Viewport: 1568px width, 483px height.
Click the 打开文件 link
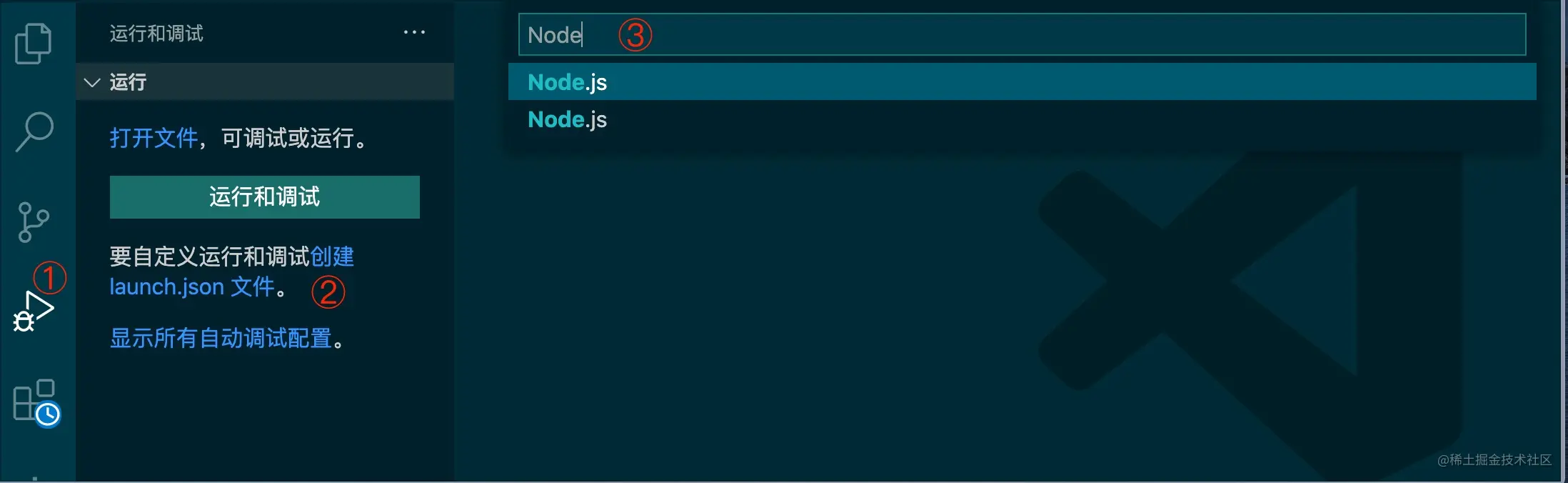[154, 138]
